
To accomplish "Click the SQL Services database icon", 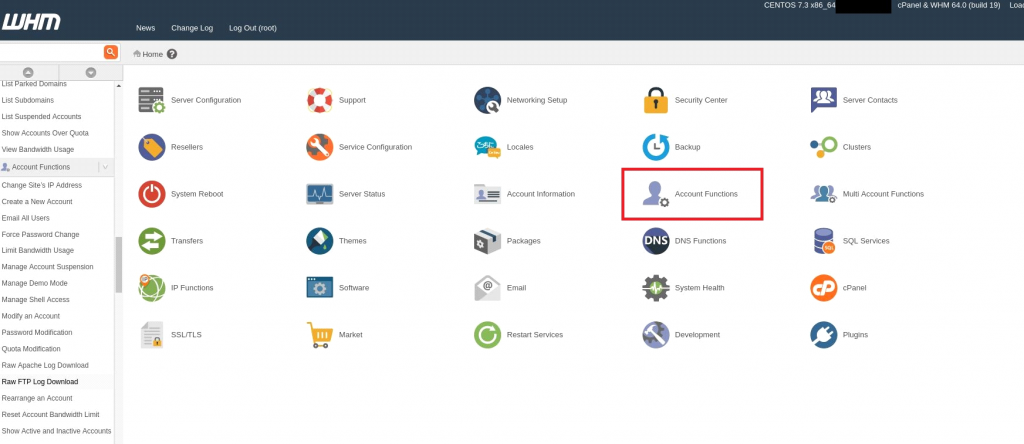I will tap(823, 241).
